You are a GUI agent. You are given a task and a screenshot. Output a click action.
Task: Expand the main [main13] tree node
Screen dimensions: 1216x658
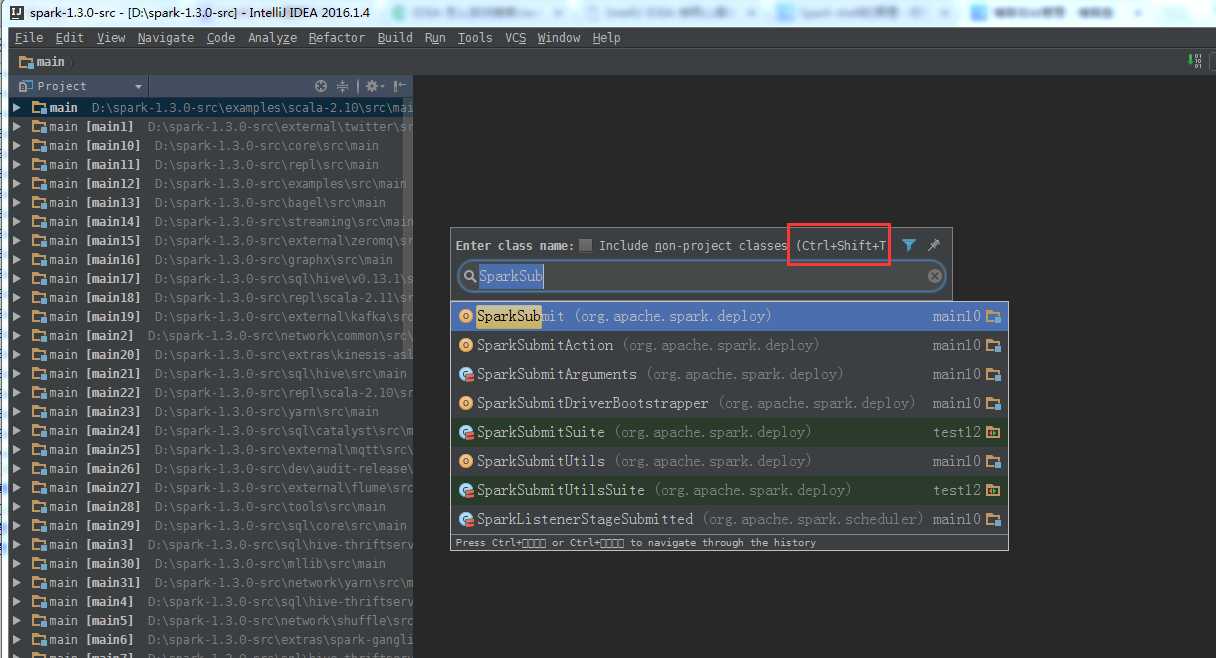17,202
